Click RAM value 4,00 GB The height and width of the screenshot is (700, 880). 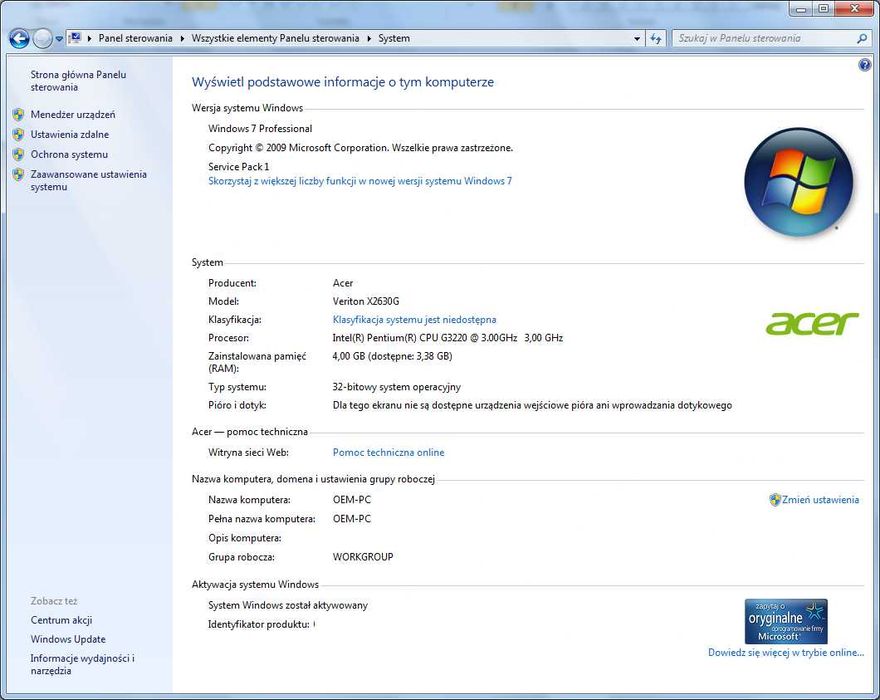tap(392, 356)
